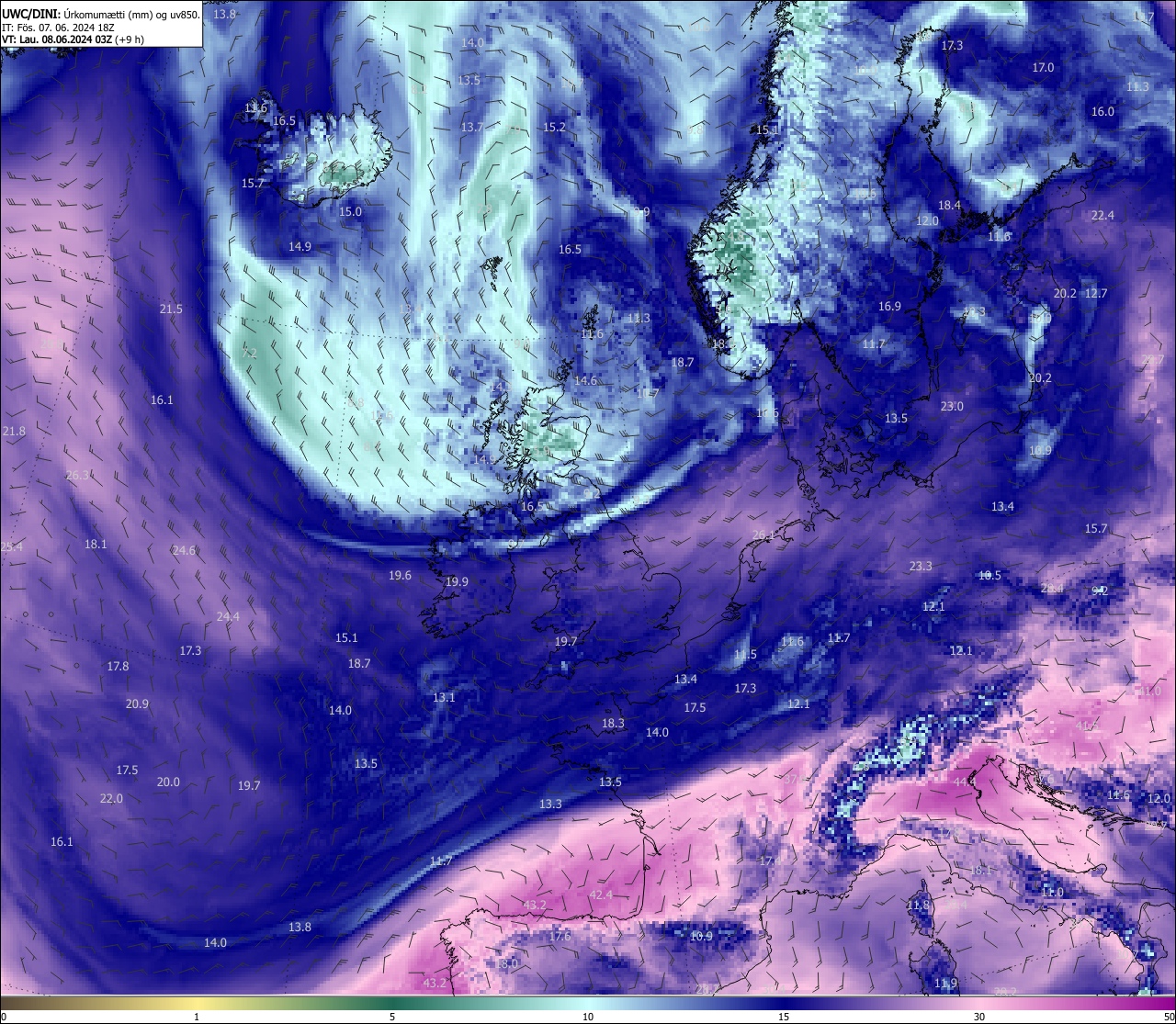This screenshot has width=1176, height=1024.
Task: Click the map value 16.0
Action: tap(1102, 112)
